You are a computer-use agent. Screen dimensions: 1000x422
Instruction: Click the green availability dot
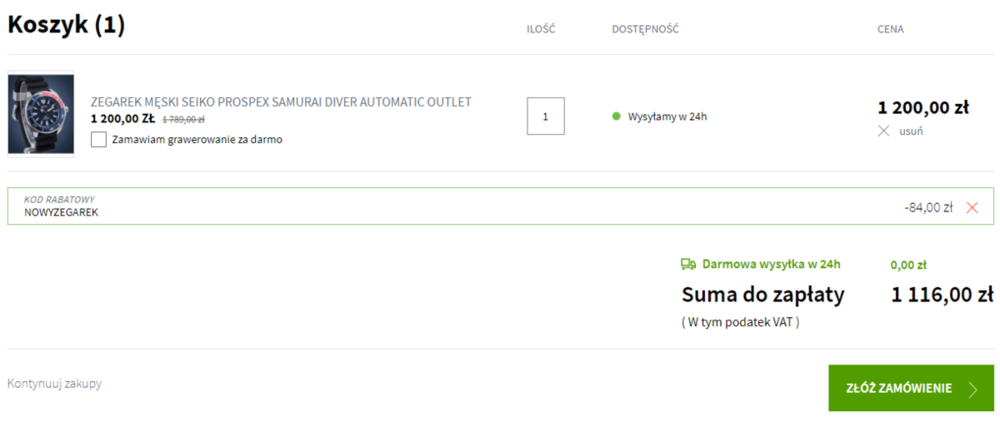pyautogui.click(x=617, y=116)
